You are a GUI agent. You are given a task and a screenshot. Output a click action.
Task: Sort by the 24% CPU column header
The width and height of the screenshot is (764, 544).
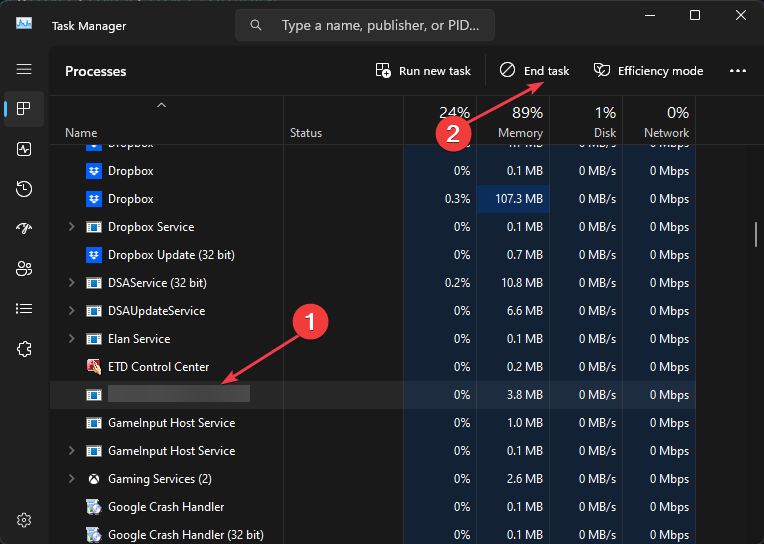[x=440, y=121]
